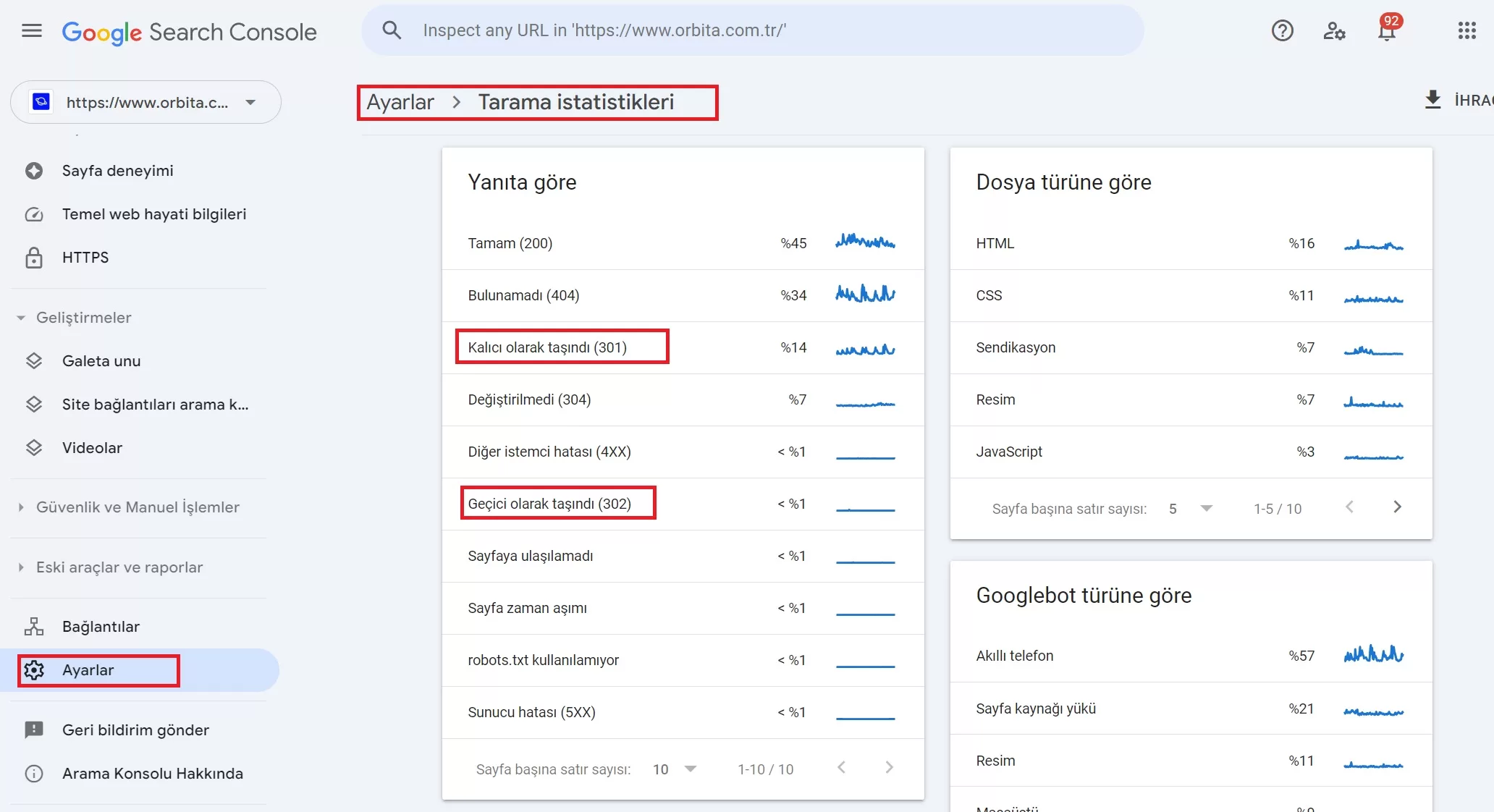Open Sunucu hatası (5XX) row
The image size is (1494, 812).
[683, 712]
